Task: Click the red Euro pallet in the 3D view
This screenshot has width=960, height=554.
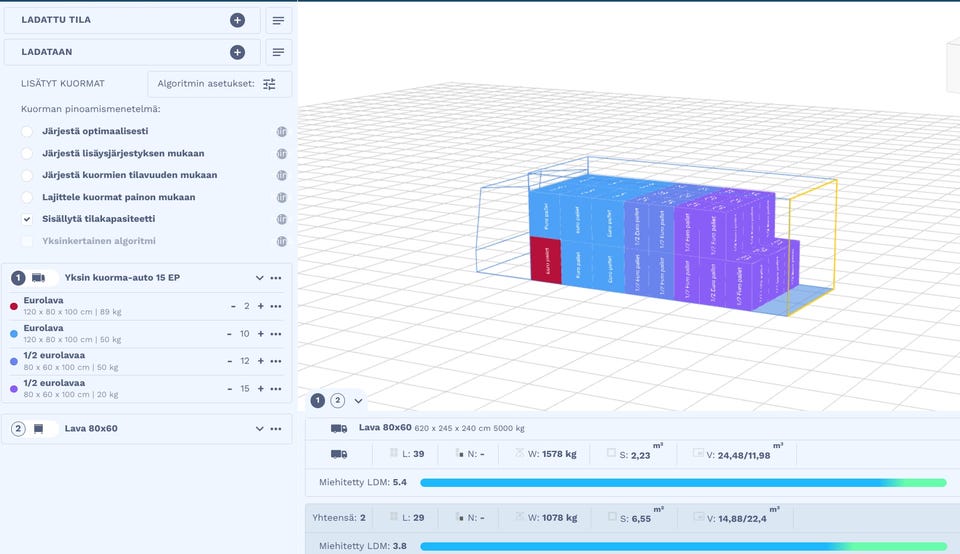Action: click(x=545, y=260)
